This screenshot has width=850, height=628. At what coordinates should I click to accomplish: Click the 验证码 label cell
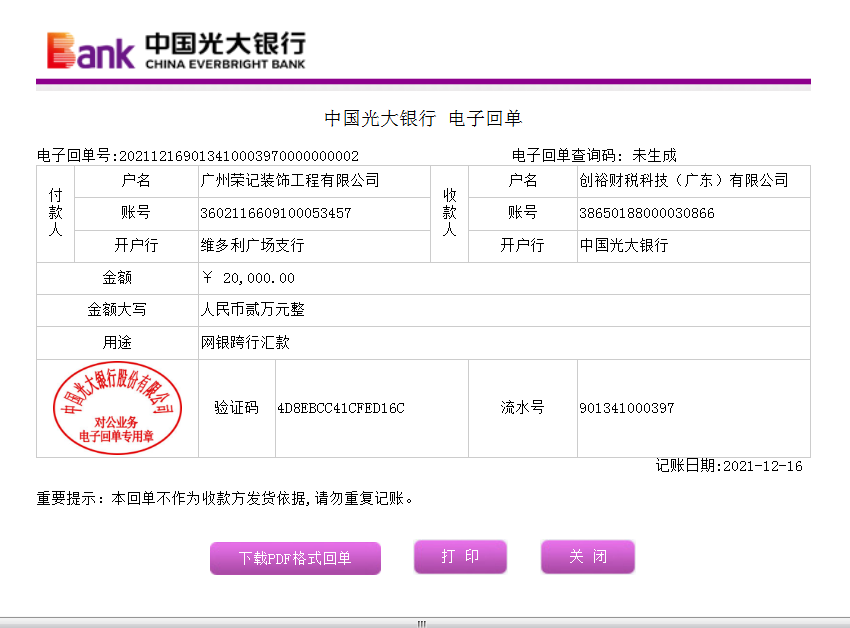237,408
